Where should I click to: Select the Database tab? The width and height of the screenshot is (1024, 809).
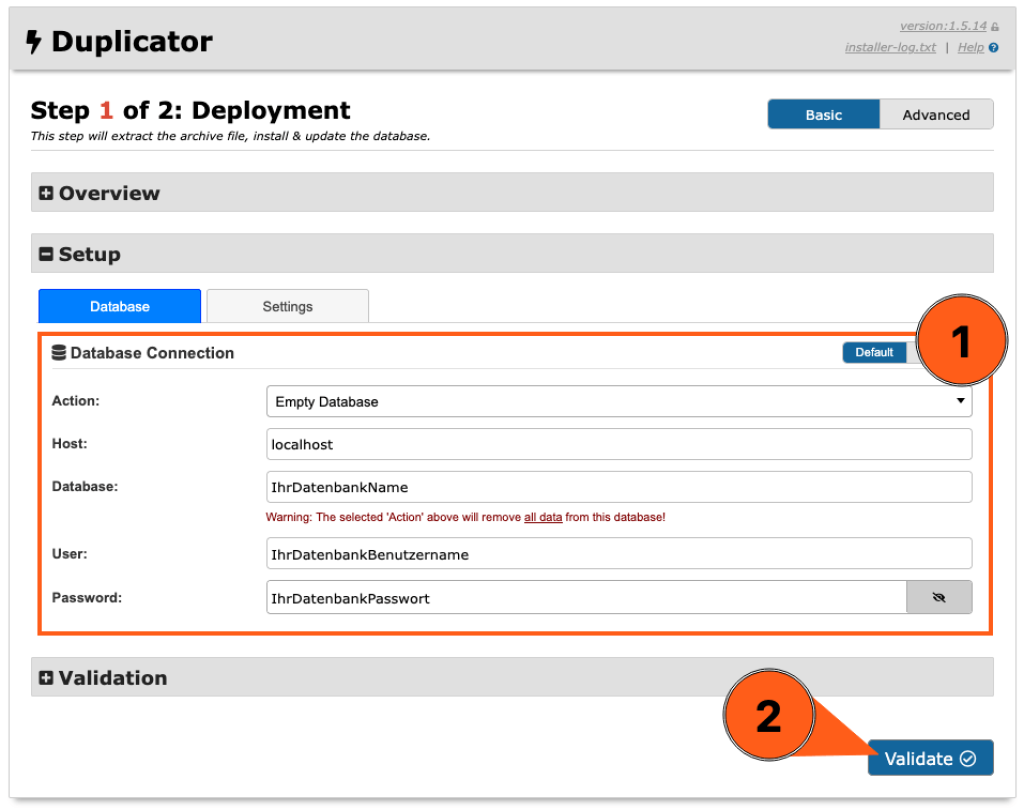(x=119, y=306)
